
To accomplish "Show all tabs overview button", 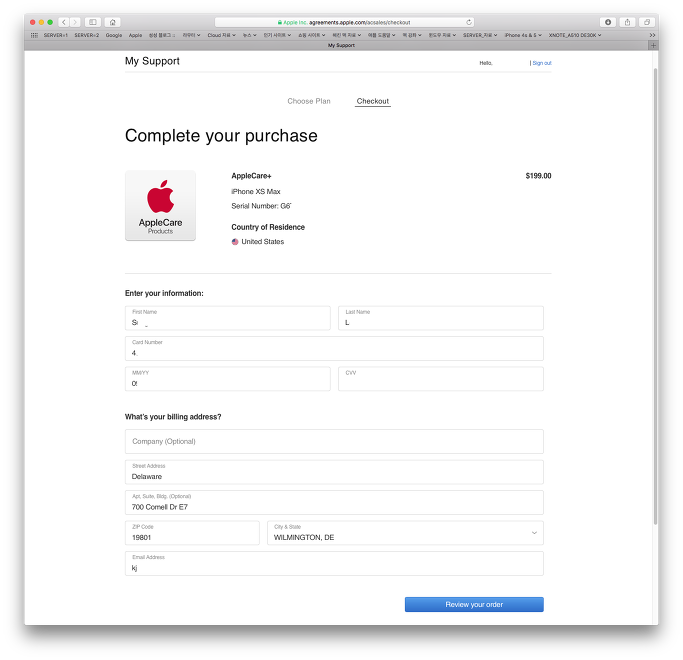I will point(647,22).
